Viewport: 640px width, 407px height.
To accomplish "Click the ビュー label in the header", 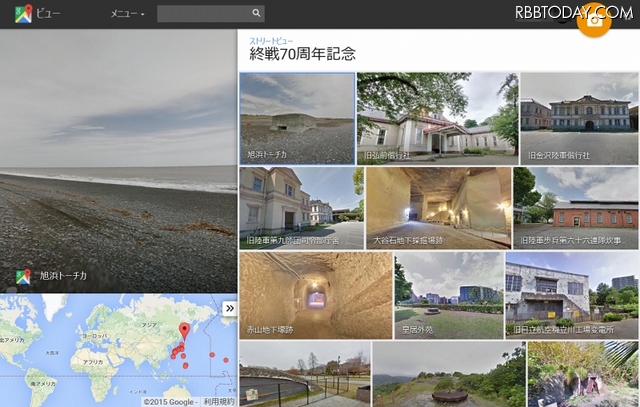I will (x=48, y=13).
